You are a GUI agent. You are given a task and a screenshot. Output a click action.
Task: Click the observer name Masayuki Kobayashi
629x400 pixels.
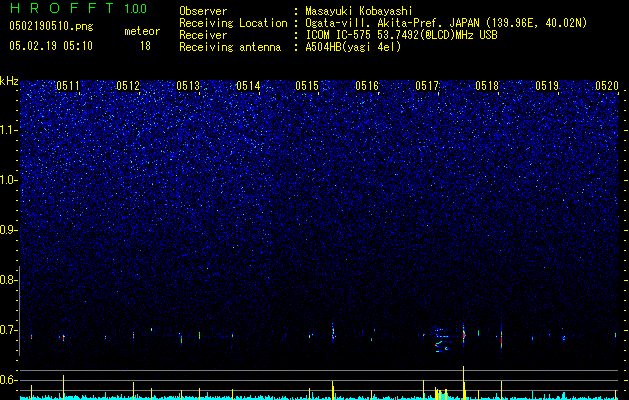[359, 11]
